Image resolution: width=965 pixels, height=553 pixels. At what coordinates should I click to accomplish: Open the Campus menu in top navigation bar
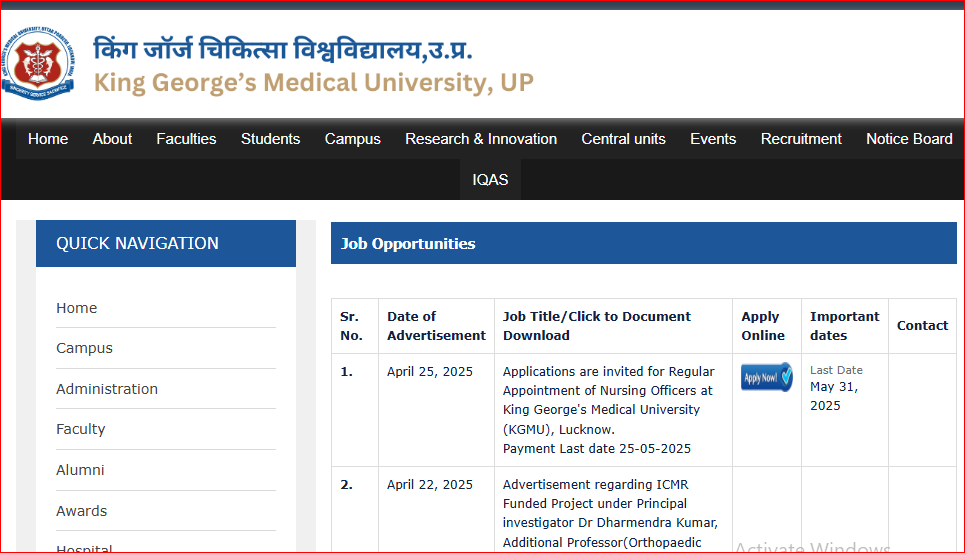pyautogui.click(x=353, y=139)
